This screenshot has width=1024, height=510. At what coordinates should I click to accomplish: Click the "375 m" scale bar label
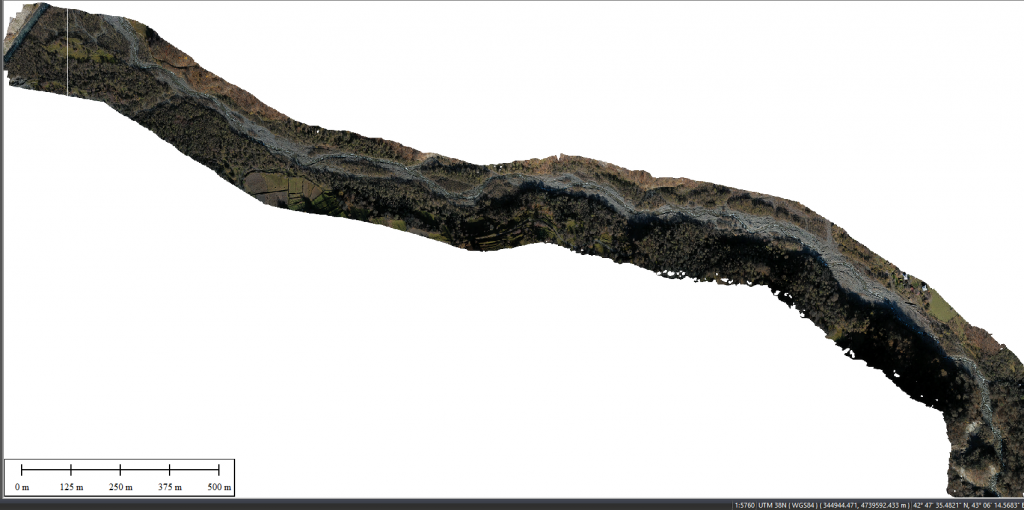coord(169,487)
